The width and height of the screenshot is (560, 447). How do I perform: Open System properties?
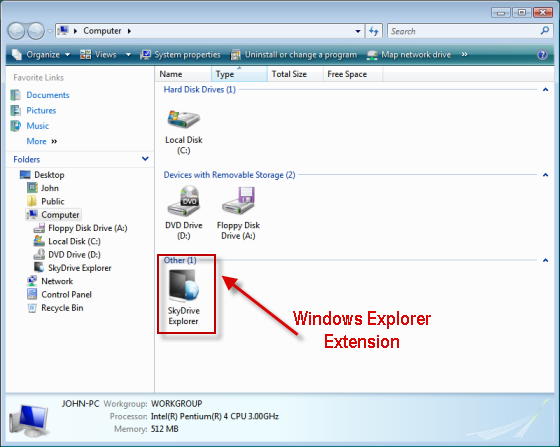(180, 55)
